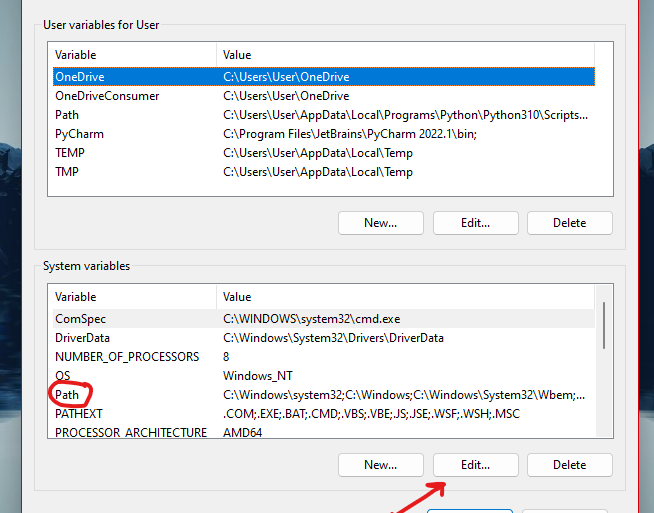
Task: Select the ComSpec system variable
Action: tap(324, 319)
